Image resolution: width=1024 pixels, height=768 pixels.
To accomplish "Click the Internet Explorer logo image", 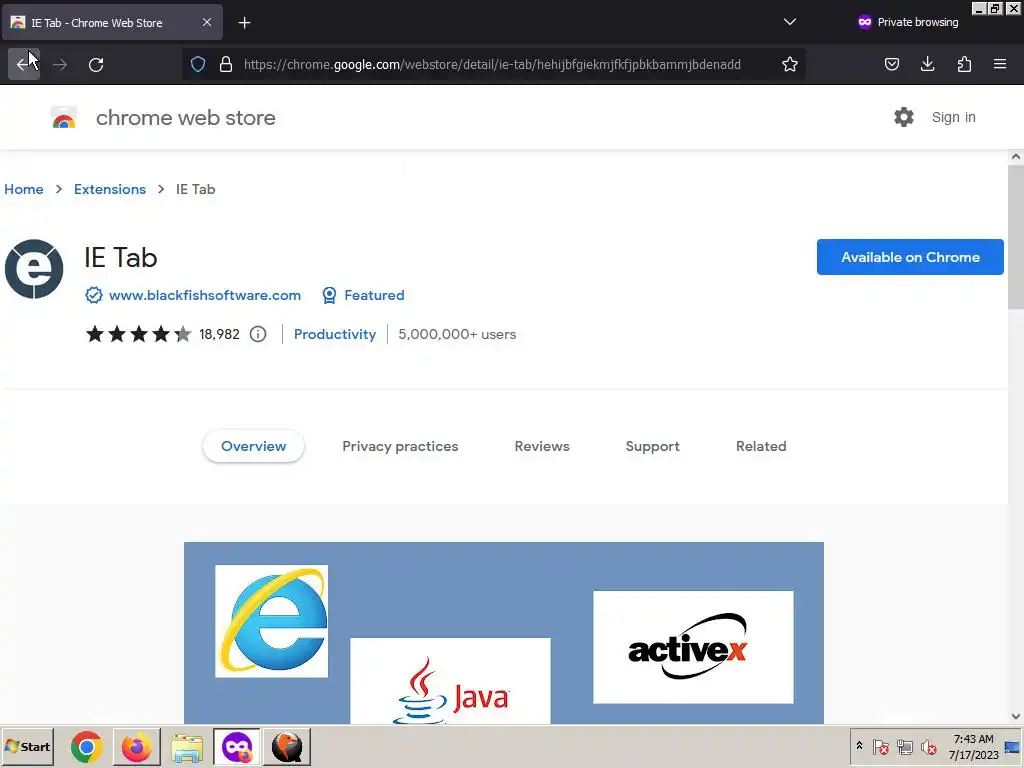I will pos(272,621).
